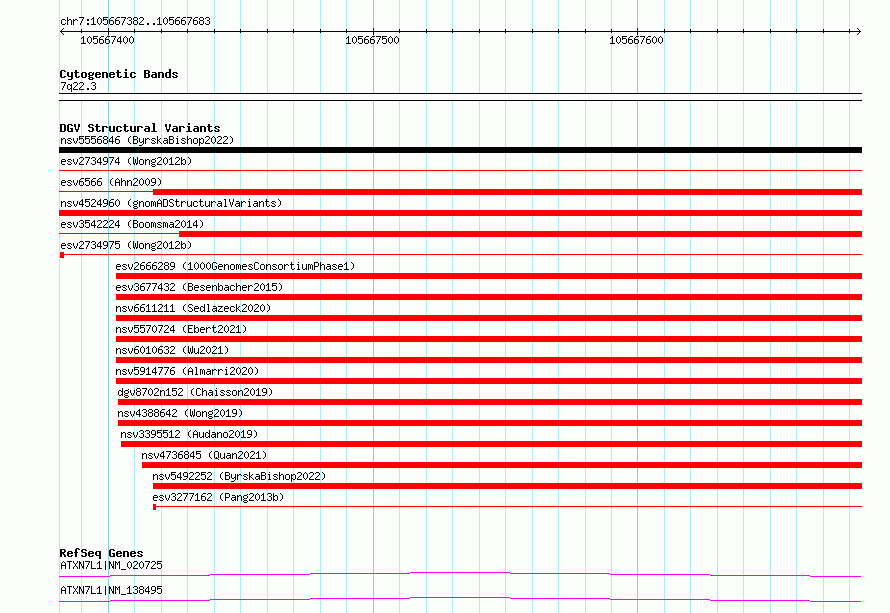The width and height of the screenshot is (890, 613).
Task: Select the DGV Structural Variants track title
Action: point(140,128)
